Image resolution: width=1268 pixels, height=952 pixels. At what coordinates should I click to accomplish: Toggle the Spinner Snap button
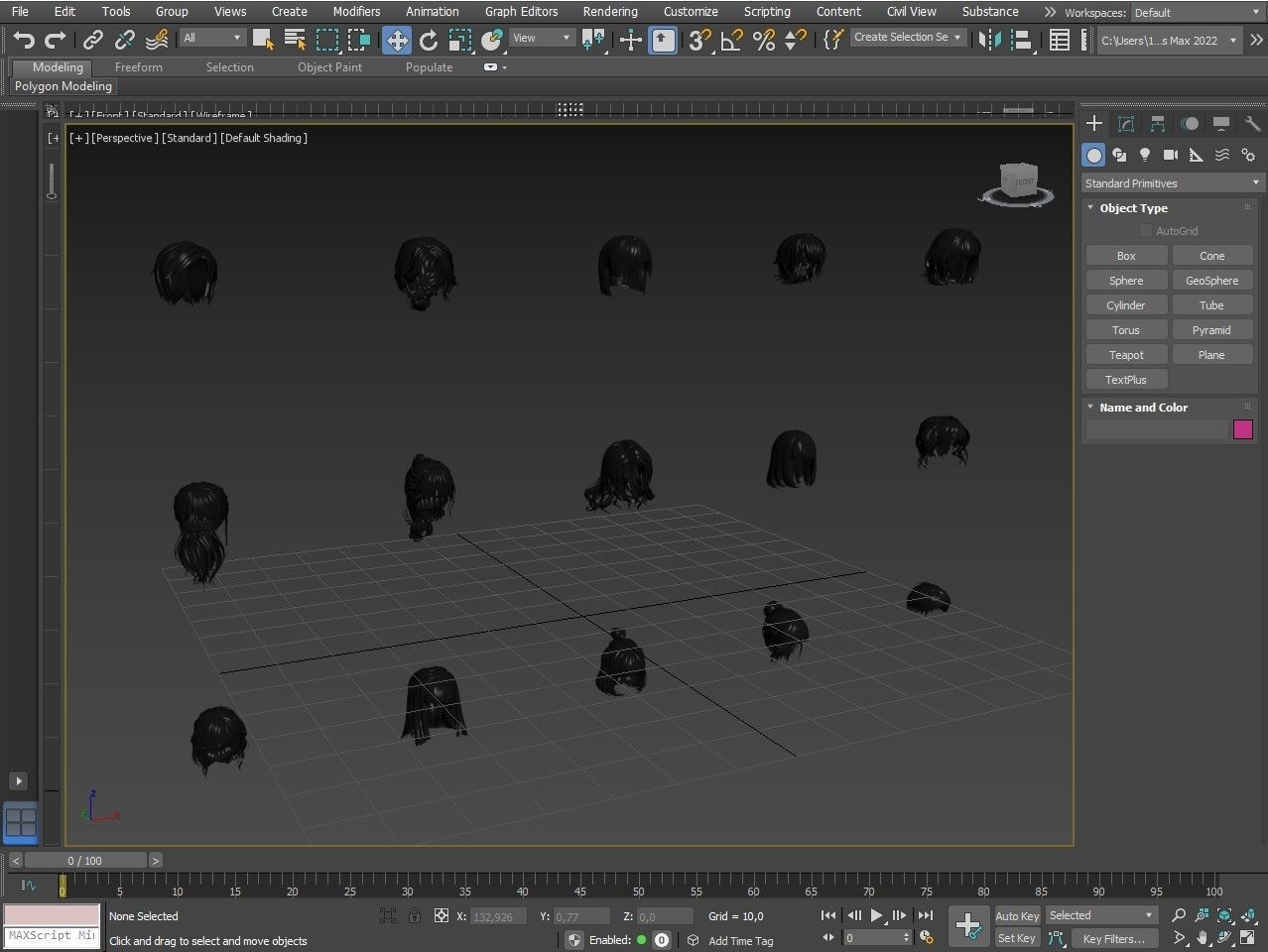(796, 40)
